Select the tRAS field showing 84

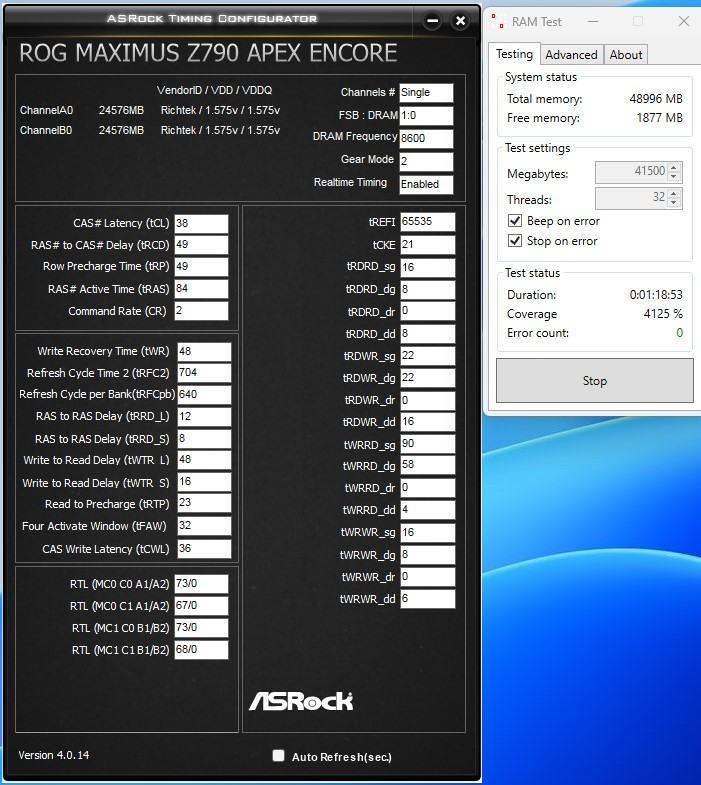(201, 289)
